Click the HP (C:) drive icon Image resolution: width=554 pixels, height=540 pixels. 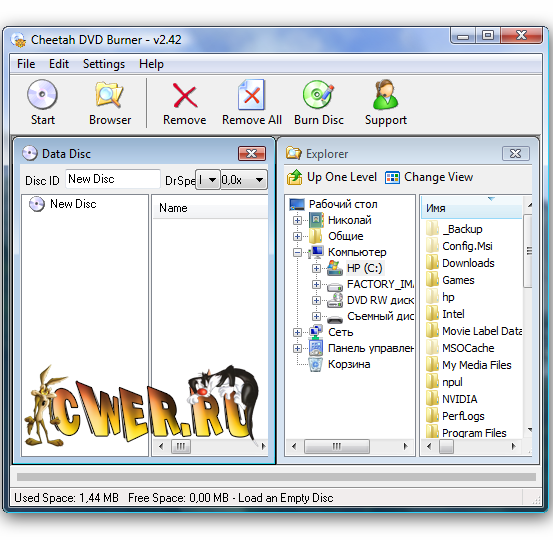pos(335,268)
